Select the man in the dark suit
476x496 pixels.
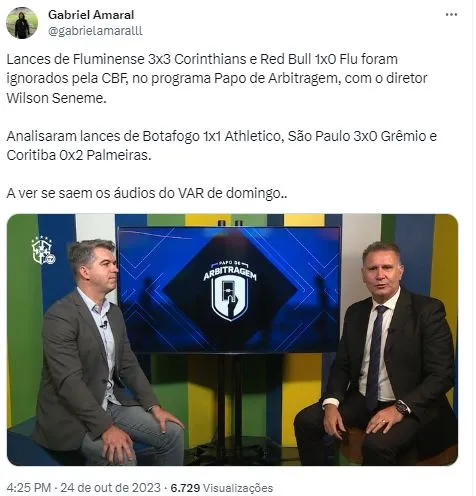pos(380,353)
